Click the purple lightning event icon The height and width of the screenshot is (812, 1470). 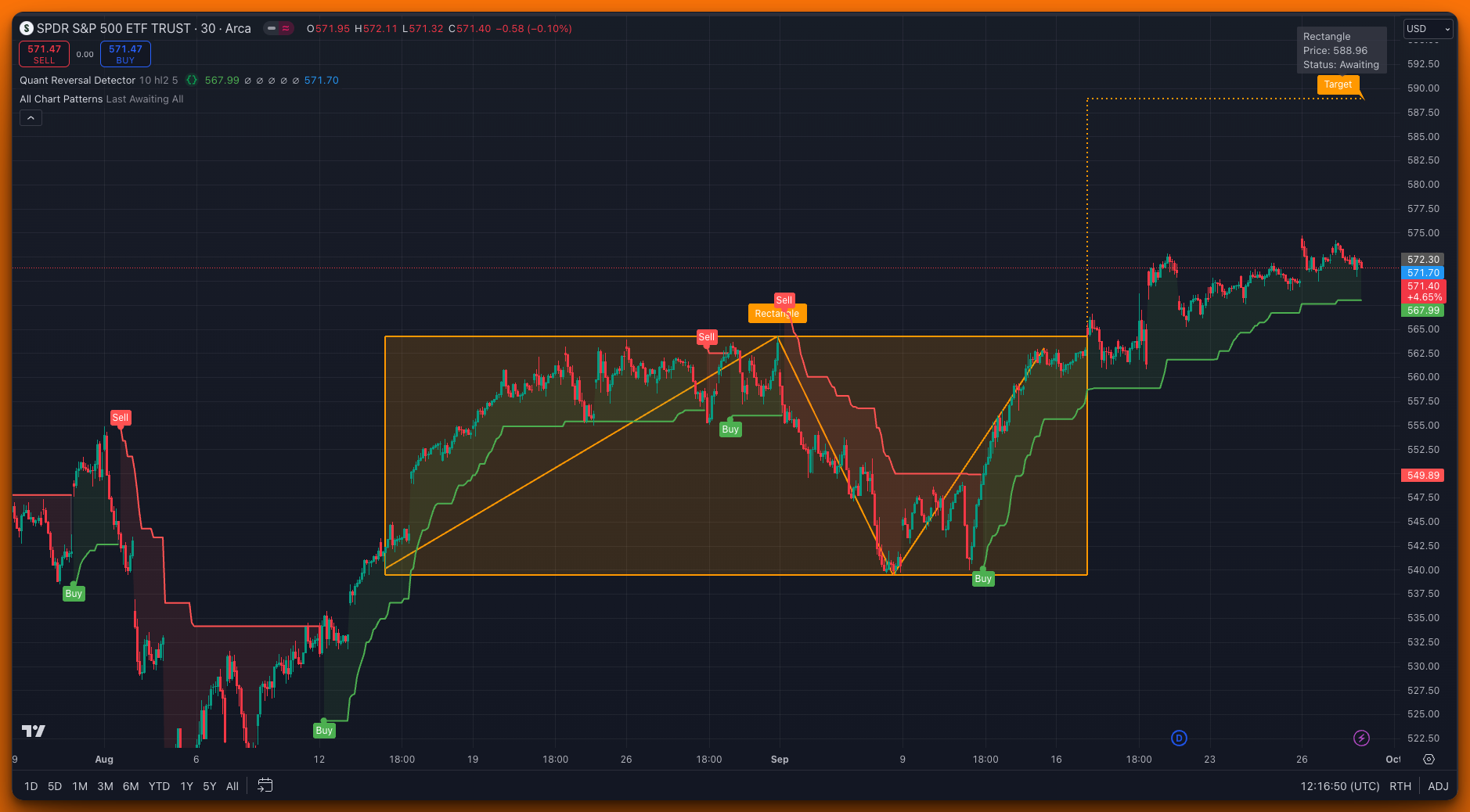[x=1361, y=738]
